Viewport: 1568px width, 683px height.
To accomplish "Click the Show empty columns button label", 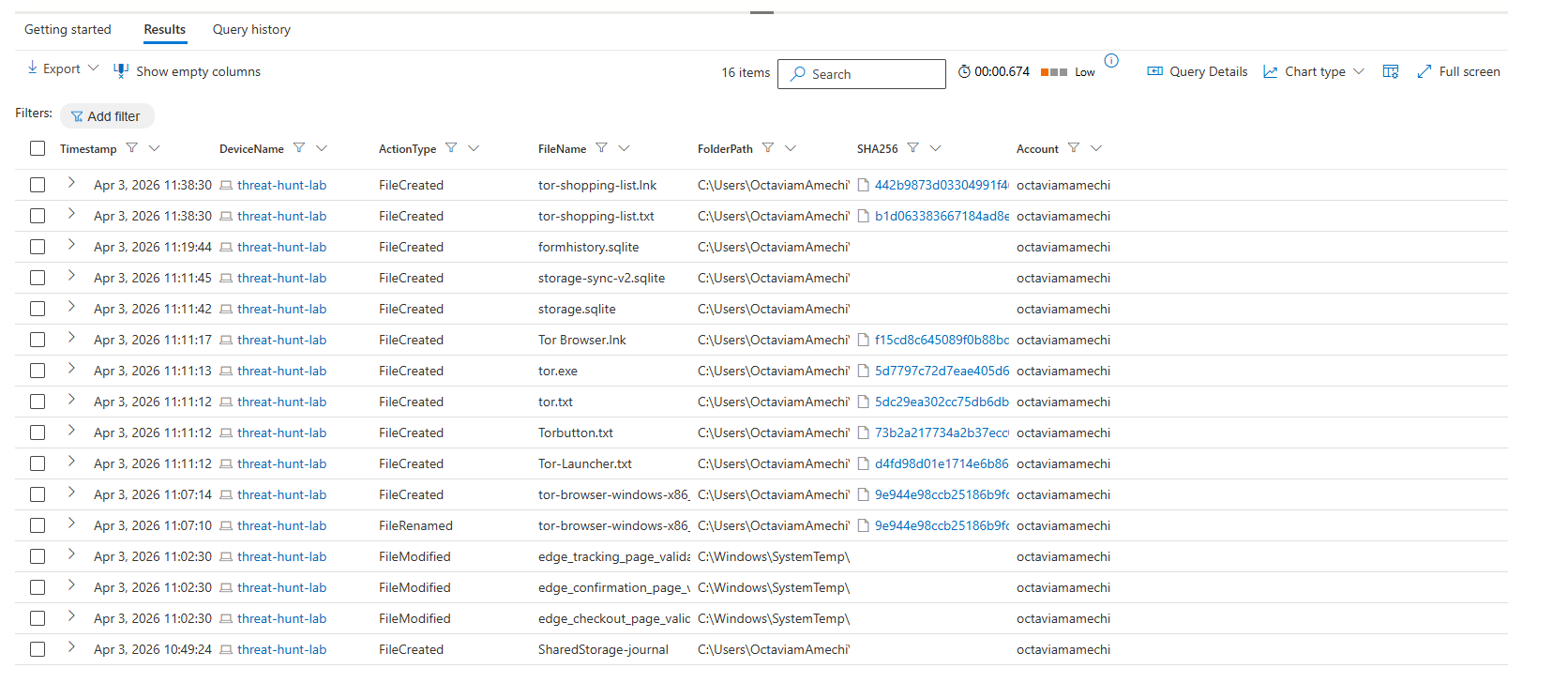I will tap(199, 71).
